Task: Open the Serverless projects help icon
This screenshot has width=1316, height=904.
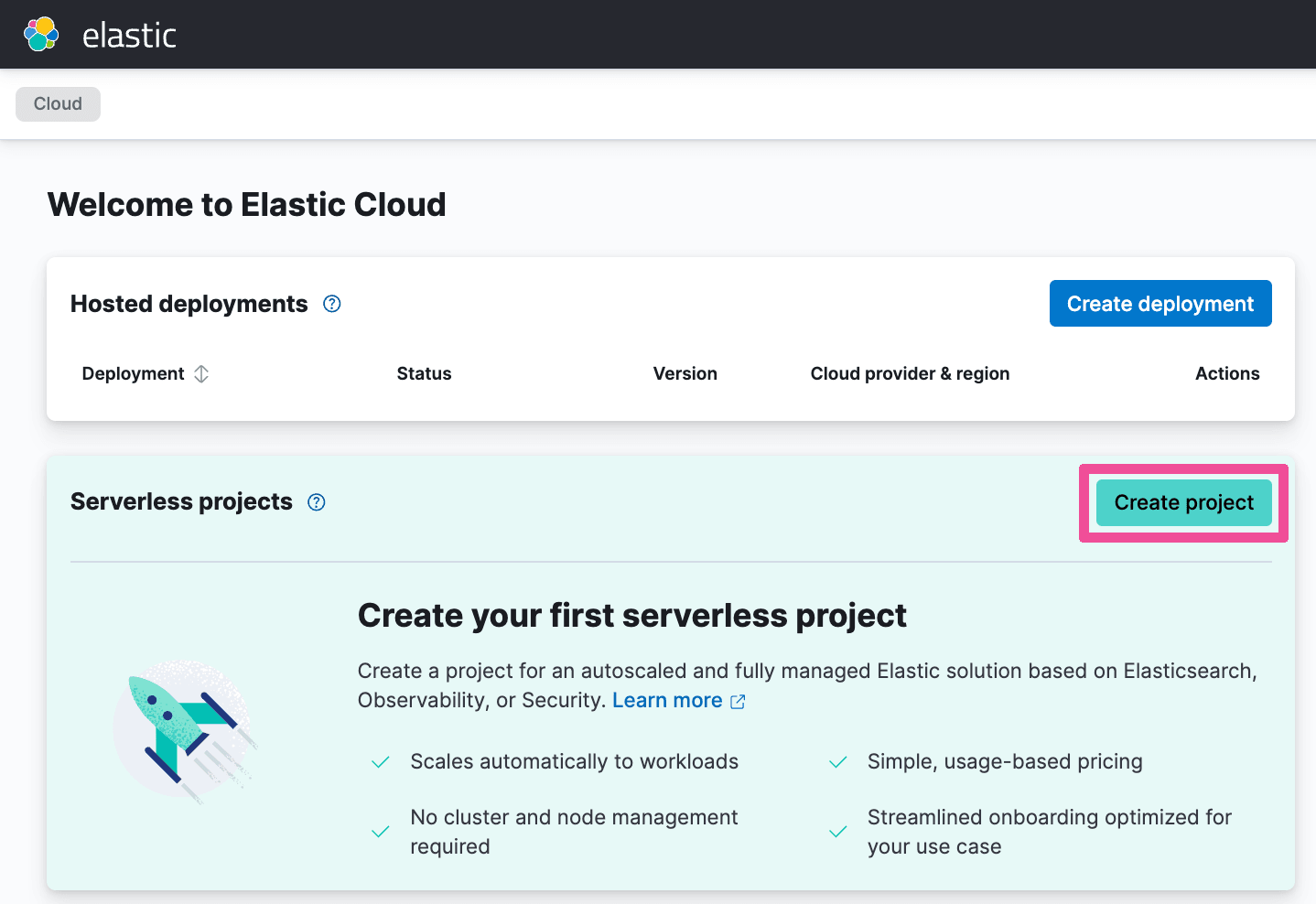Action: click(x=316, y=501)
